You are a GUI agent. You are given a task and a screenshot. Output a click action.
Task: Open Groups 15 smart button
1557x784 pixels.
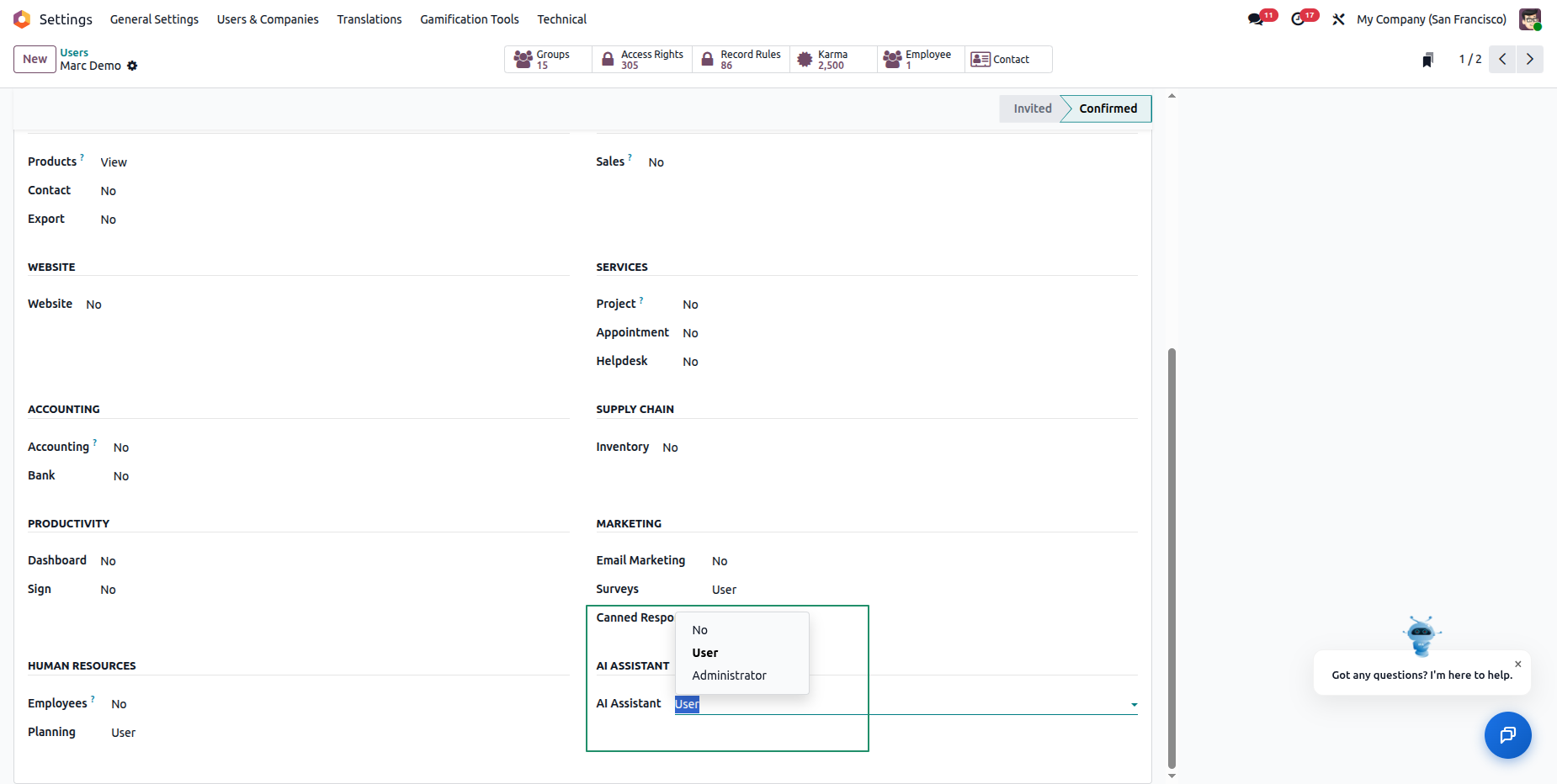(548, 59)
